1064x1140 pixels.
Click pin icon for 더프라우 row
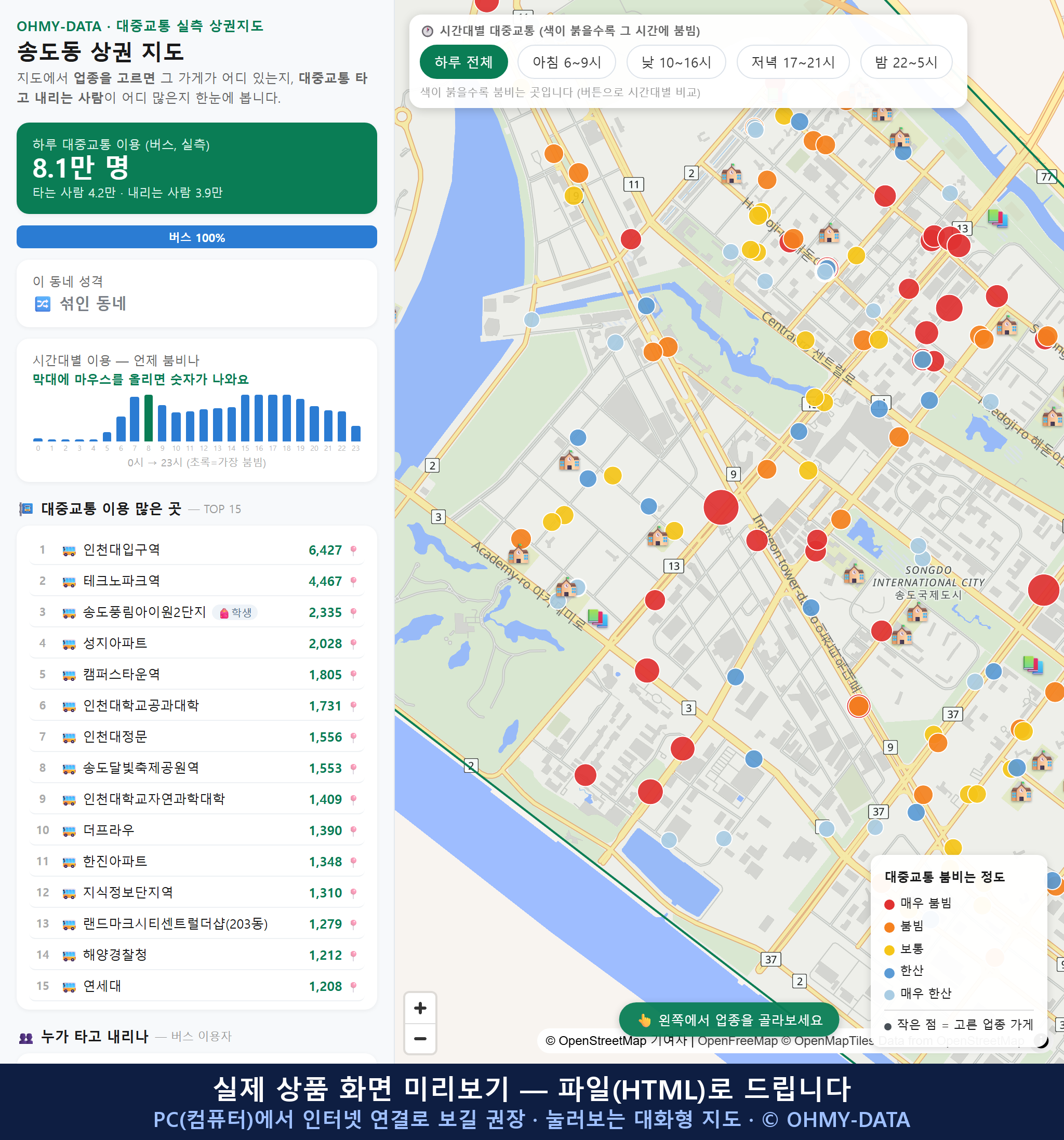pyautogui.click(x=353, y=830)
